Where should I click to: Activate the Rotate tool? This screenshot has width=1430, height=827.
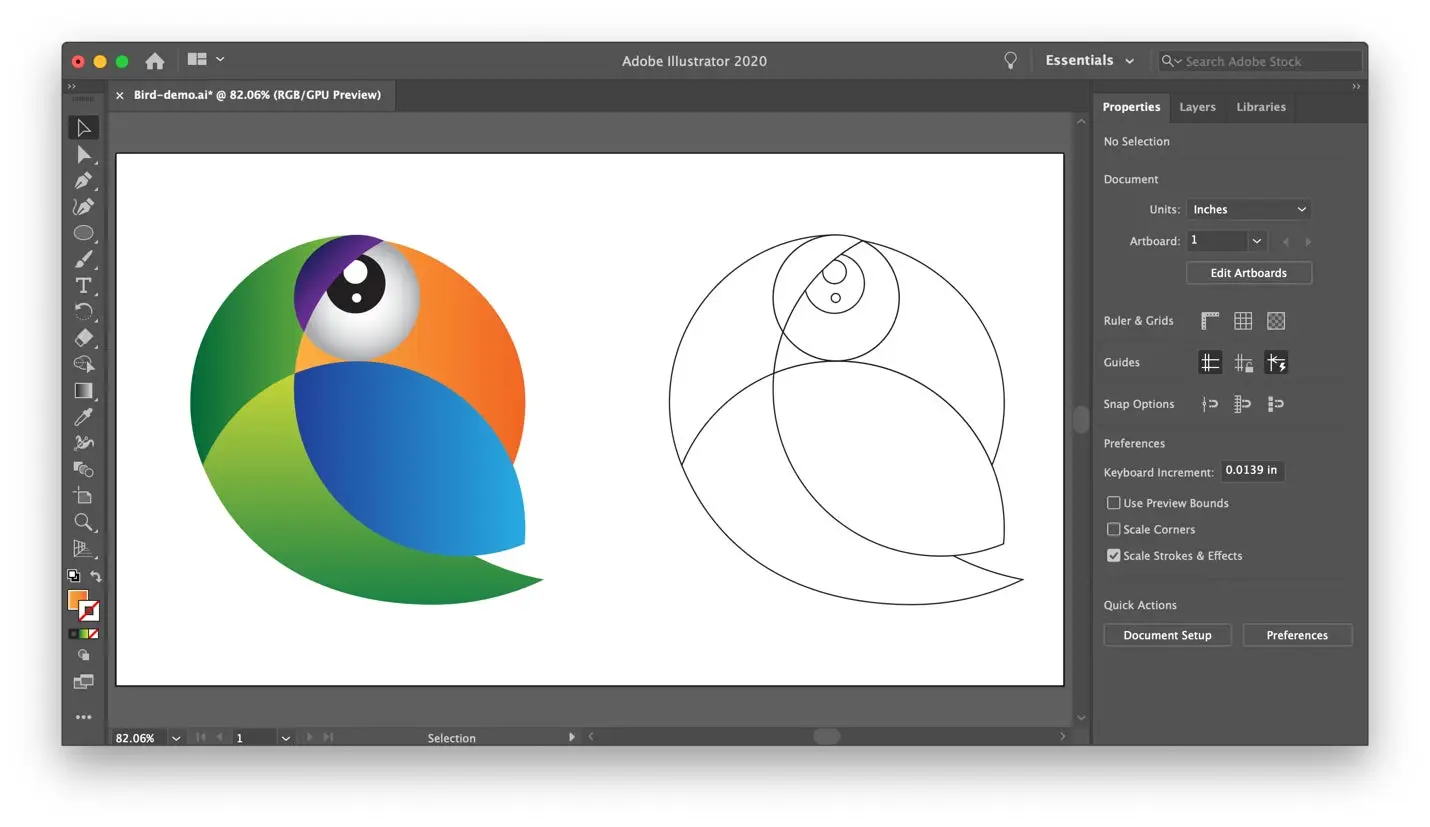[x=83, y=311]
